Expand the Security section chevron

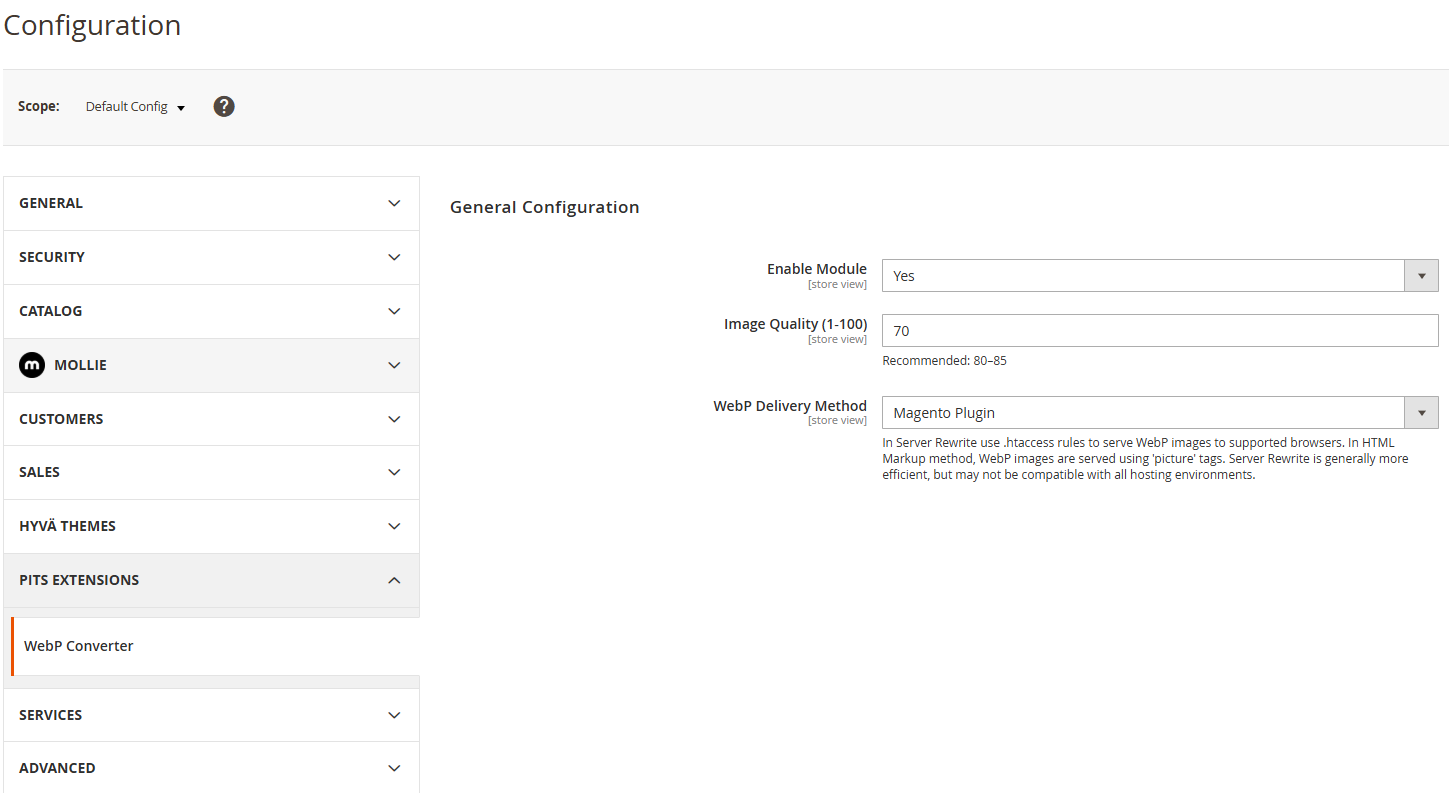(x=394, y=257)
